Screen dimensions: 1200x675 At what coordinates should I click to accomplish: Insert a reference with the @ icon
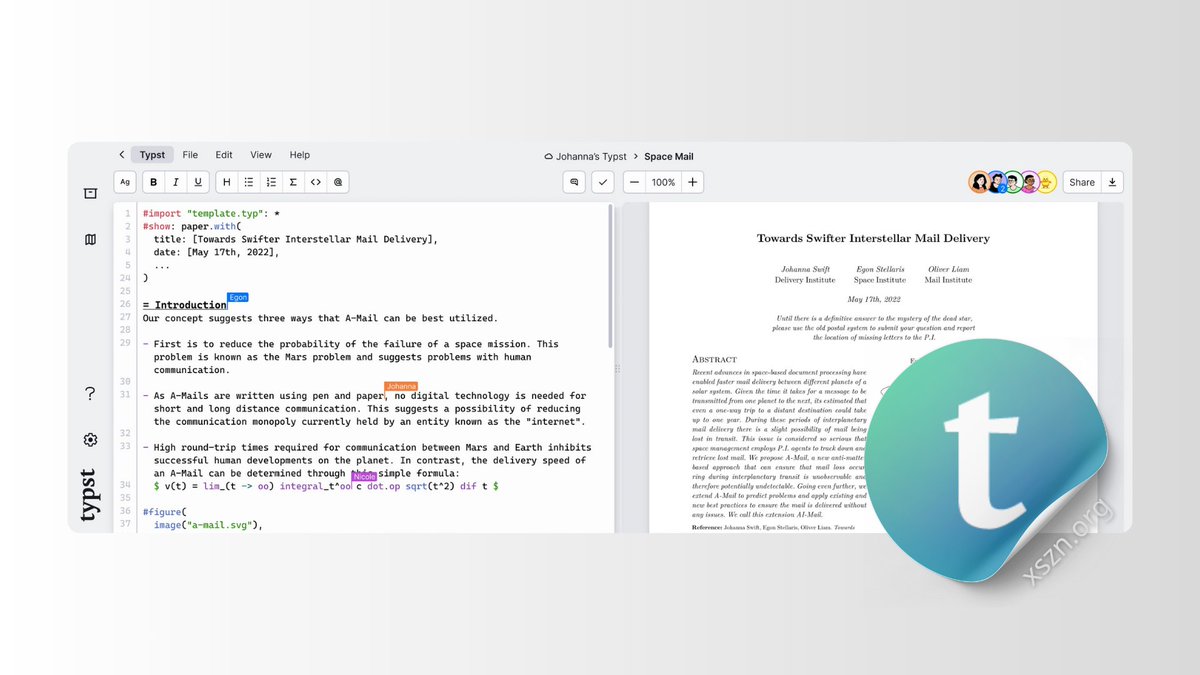click(x=338, y=182)
